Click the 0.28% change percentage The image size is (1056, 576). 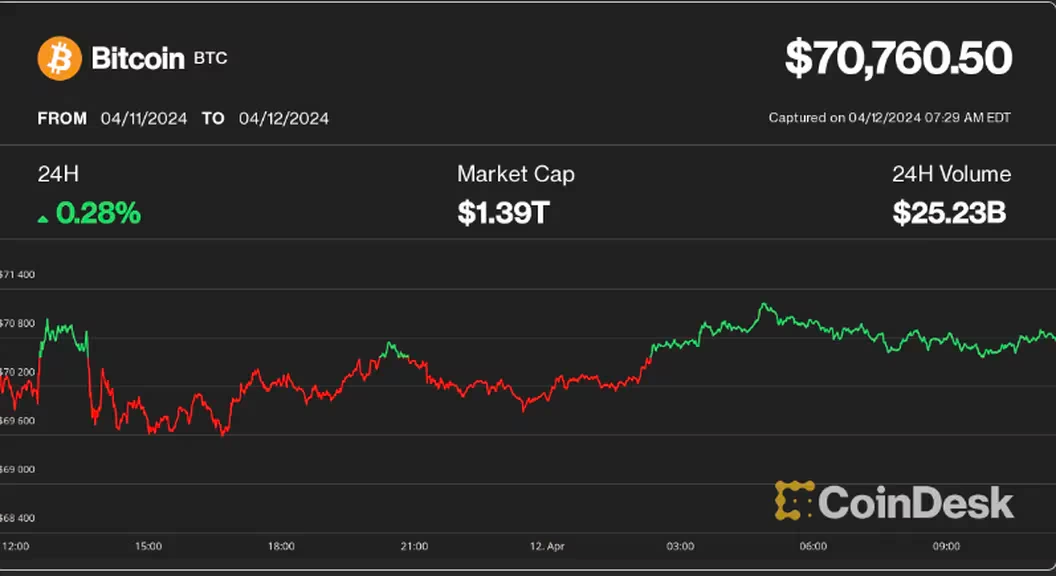[98, 213]
